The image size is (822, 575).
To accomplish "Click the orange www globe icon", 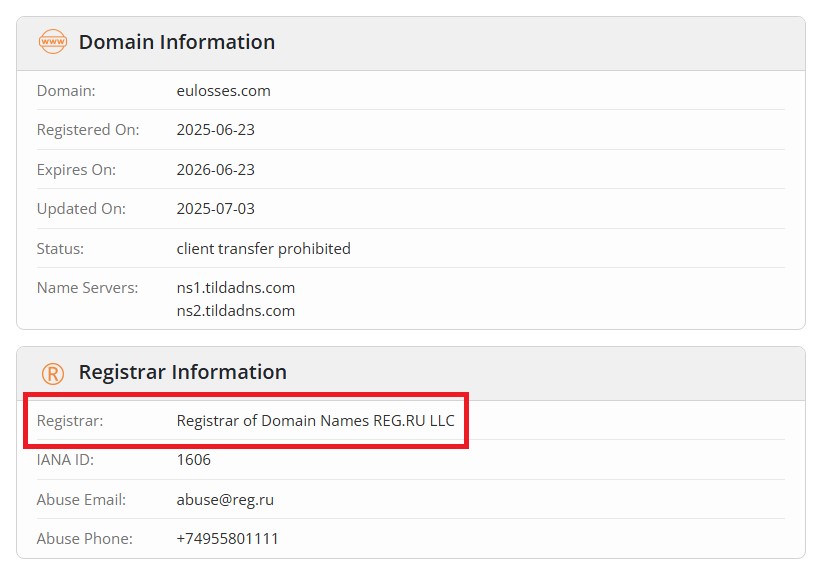I will coord(53,41).
